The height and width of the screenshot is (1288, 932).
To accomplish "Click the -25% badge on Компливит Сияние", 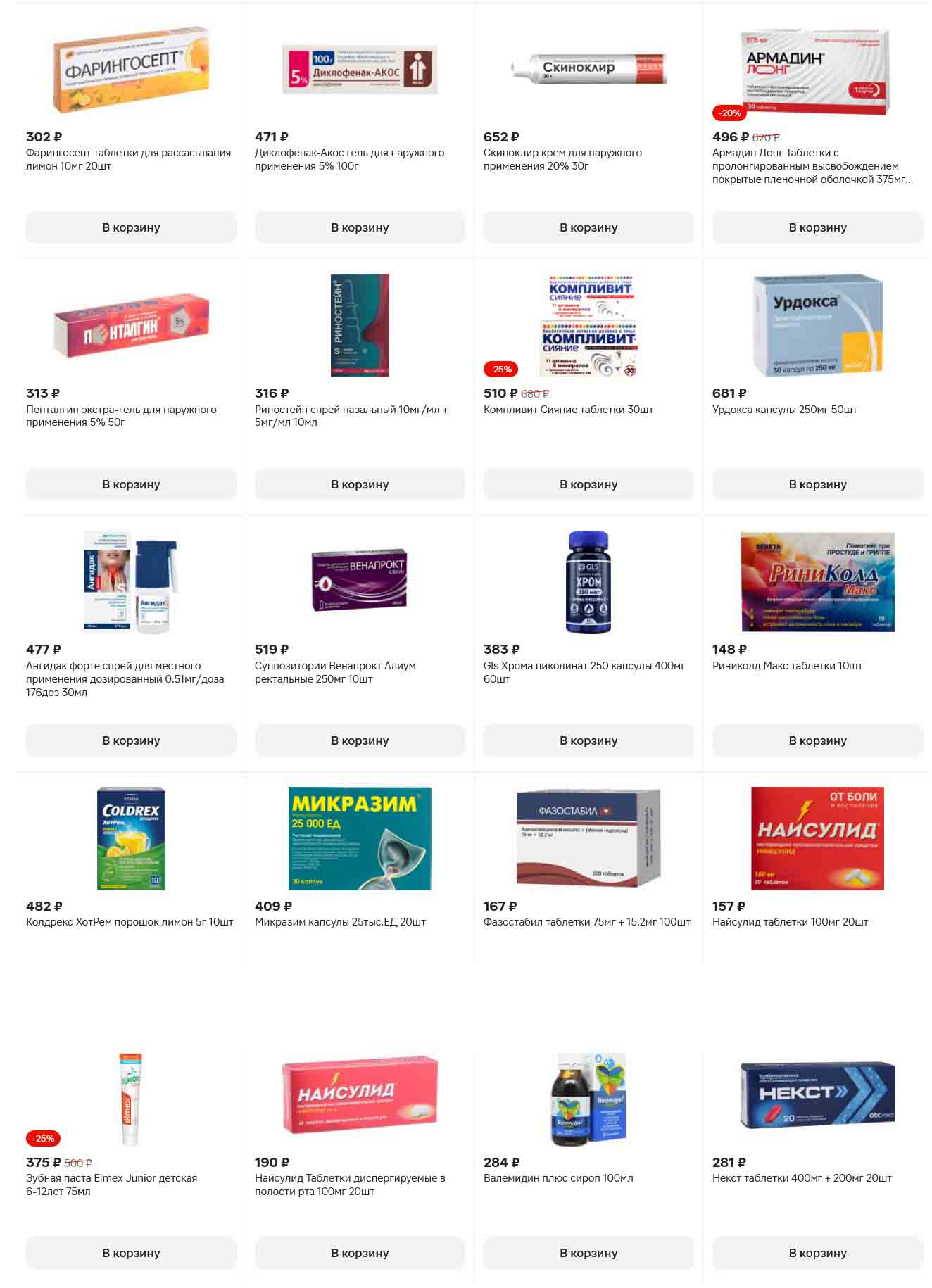I will [x=501, y=369].
